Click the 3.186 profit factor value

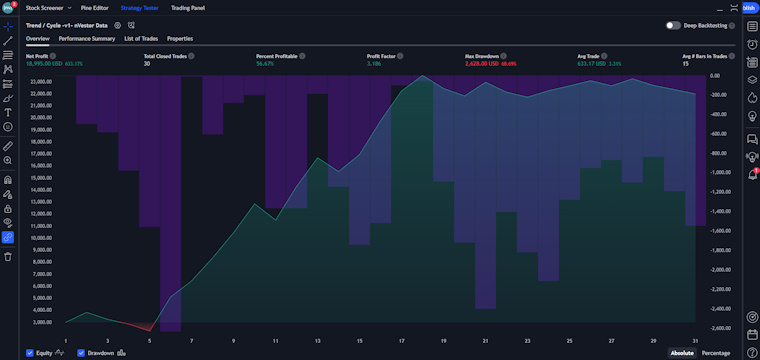click(374, 64)
